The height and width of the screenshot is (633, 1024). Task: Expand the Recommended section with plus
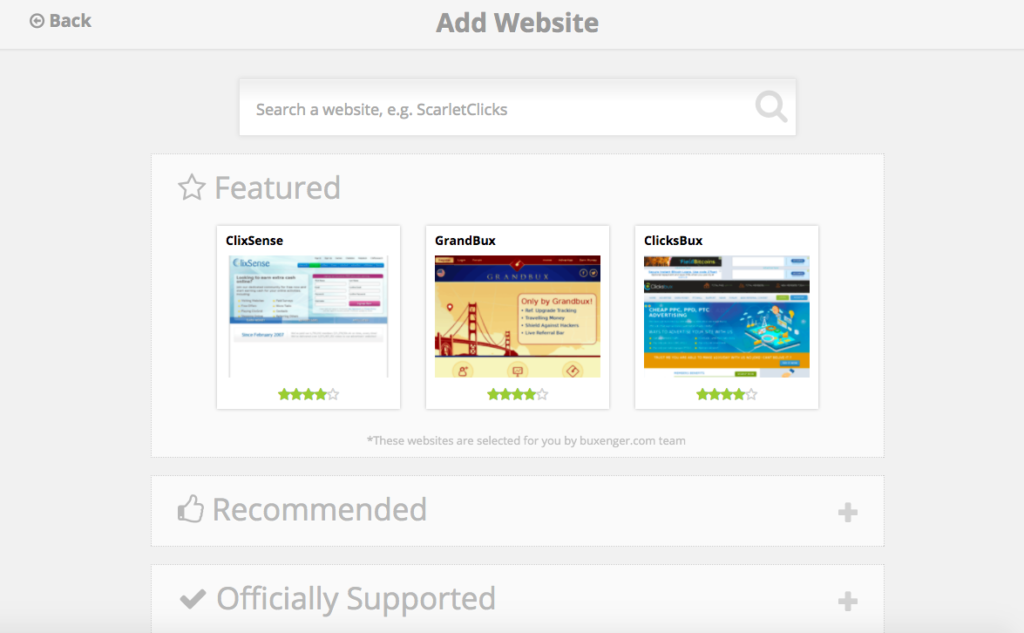848,512
